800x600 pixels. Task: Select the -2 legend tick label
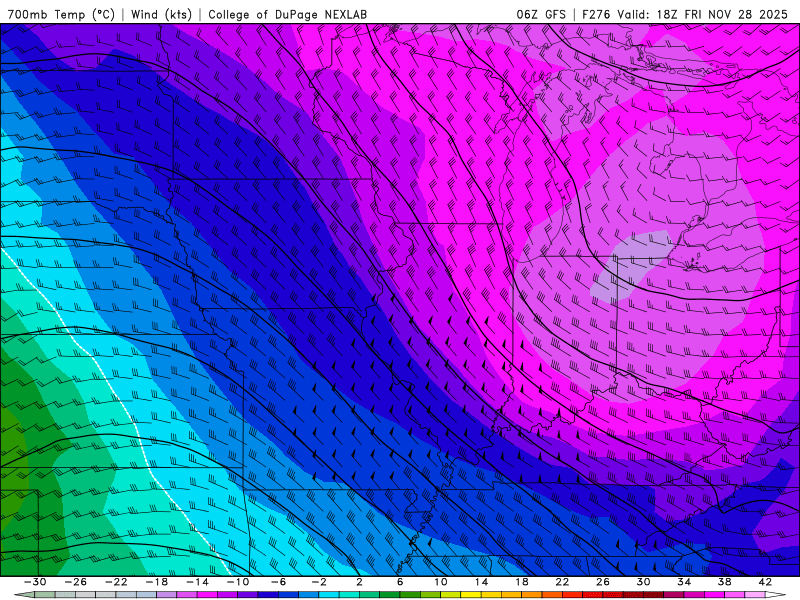coord(319,582)
